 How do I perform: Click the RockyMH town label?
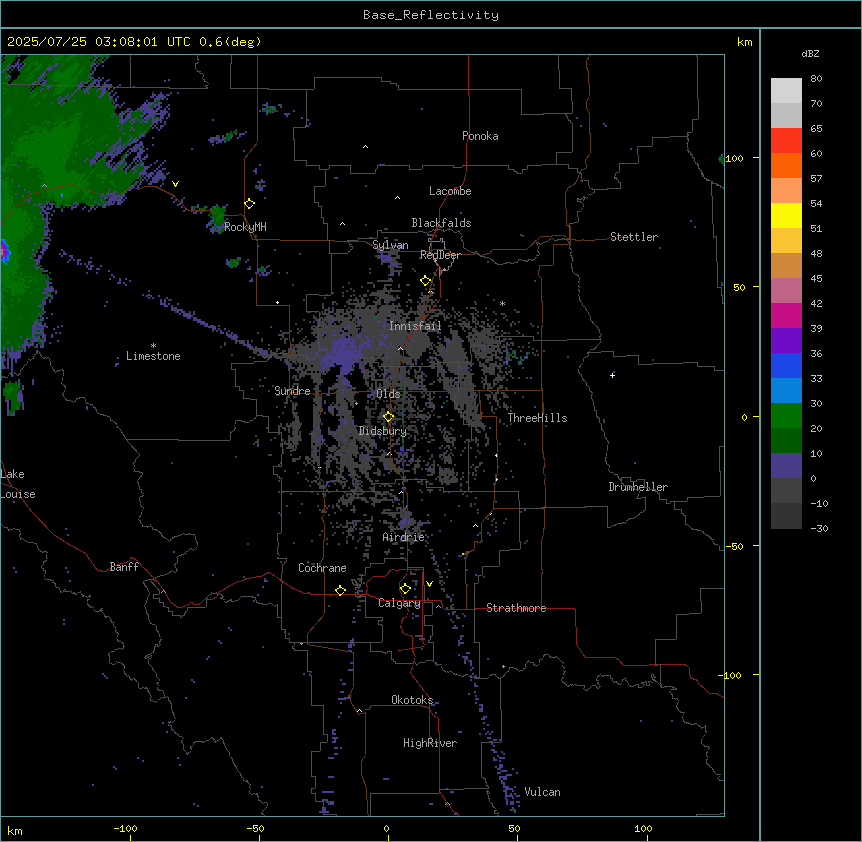click(245, 227)
